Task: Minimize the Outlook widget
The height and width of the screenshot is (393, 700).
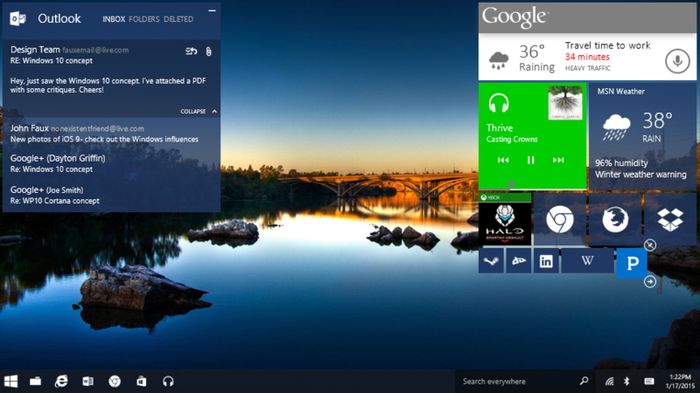Action: tap(212, 11)
